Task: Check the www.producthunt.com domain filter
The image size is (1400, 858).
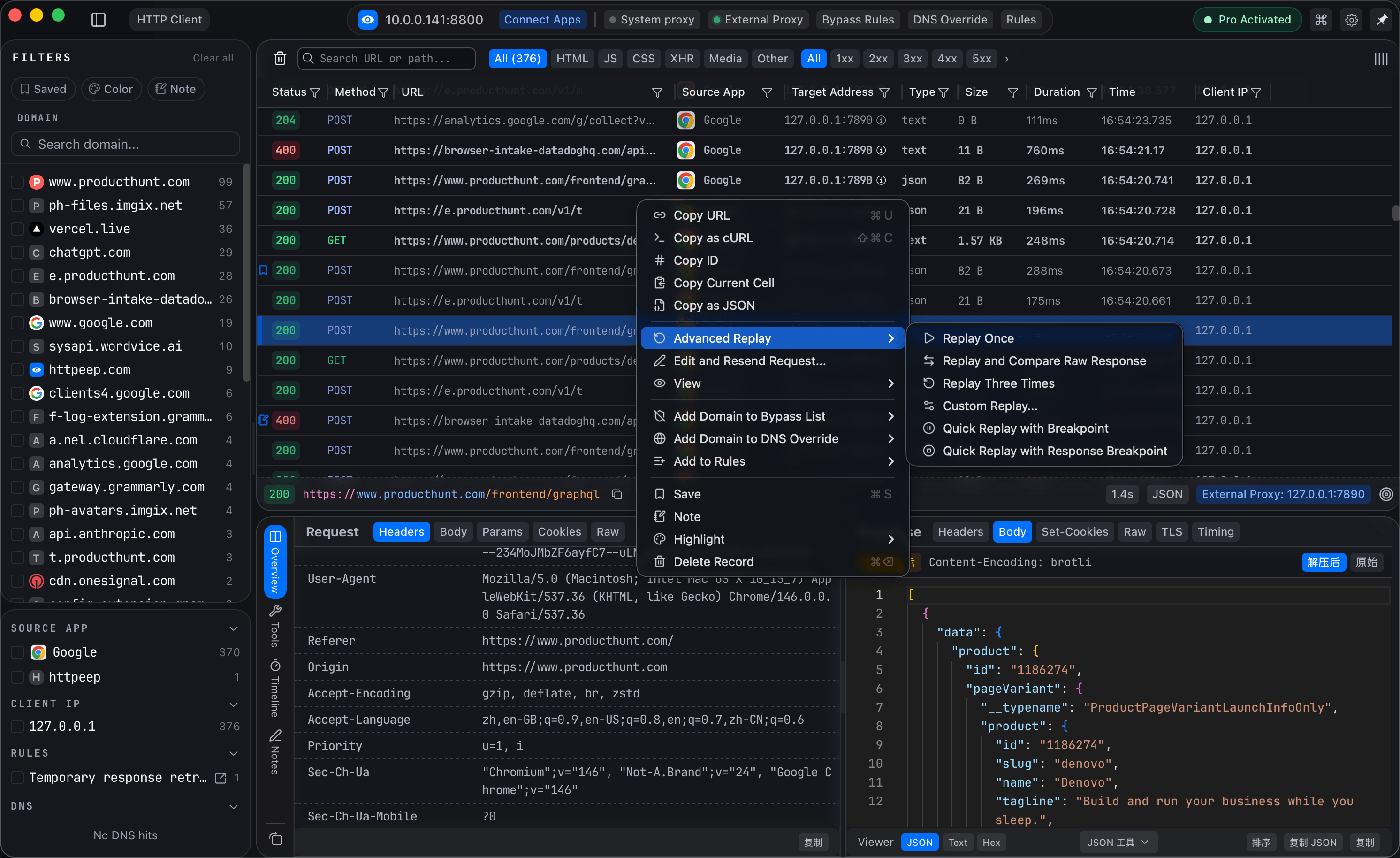Action: [x=18, y=182]
